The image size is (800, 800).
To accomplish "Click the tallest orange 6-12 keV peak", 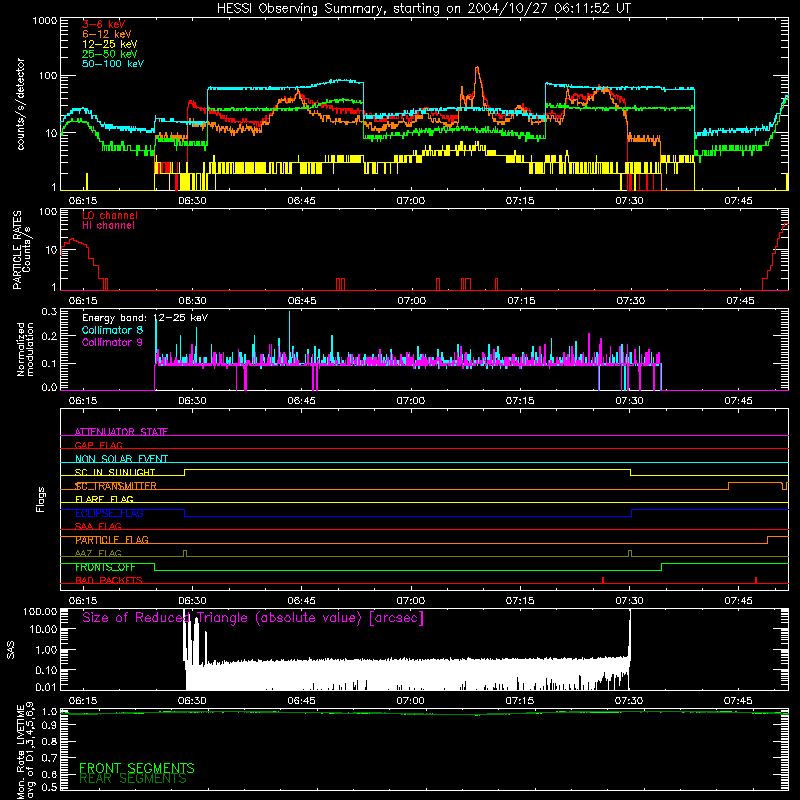I will click(x=477, y=69).
